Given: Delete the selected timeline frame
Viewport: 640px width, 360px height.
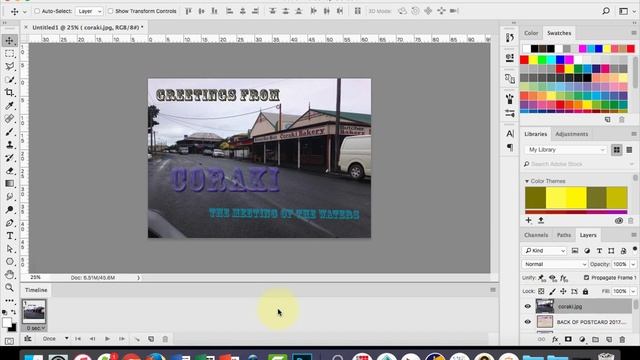Looking at the screenshot, I should 165,339.
